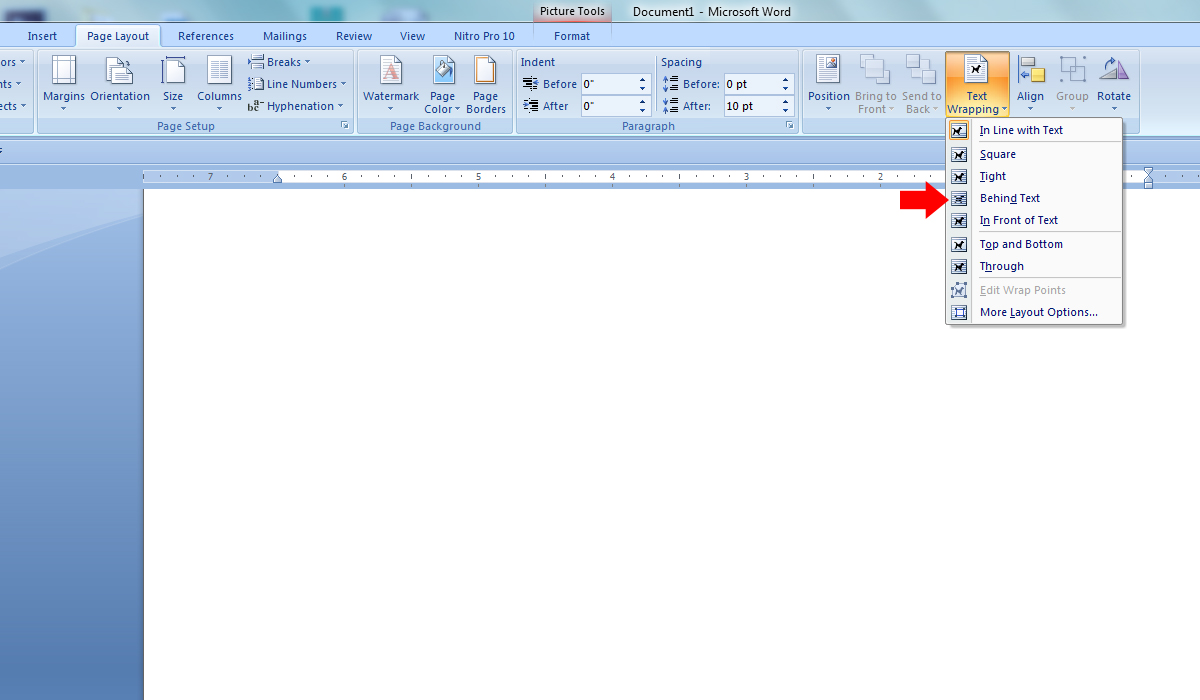Open the Page Color swatch palette
The image size is (1200, 700).
coord(442,82)
